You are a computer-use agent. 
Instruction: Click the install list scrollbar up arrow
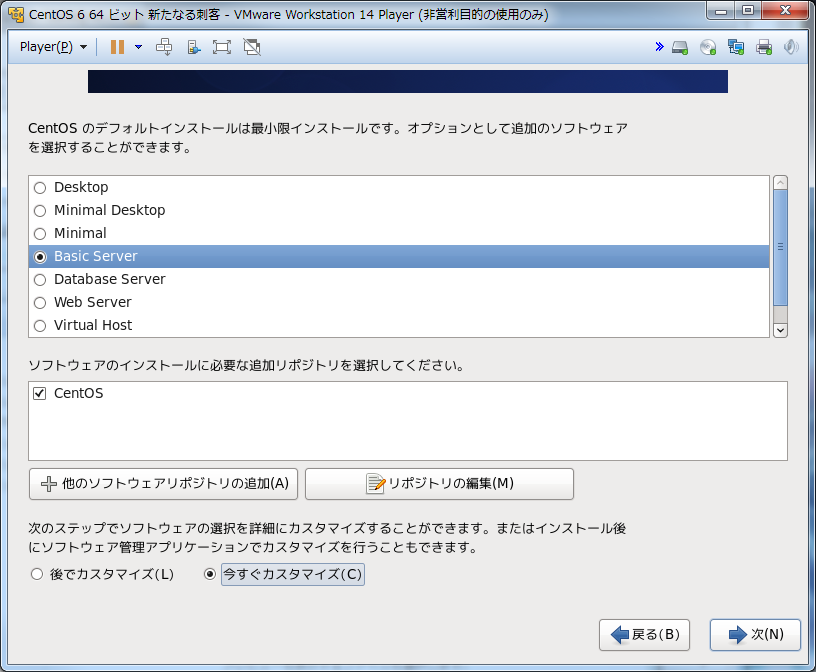point(780,183)
